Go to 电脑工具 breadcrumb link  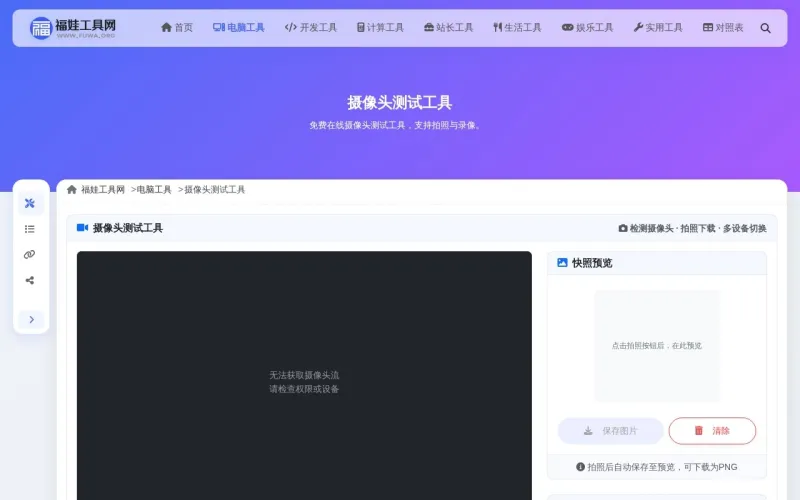[x=154, y=190]
